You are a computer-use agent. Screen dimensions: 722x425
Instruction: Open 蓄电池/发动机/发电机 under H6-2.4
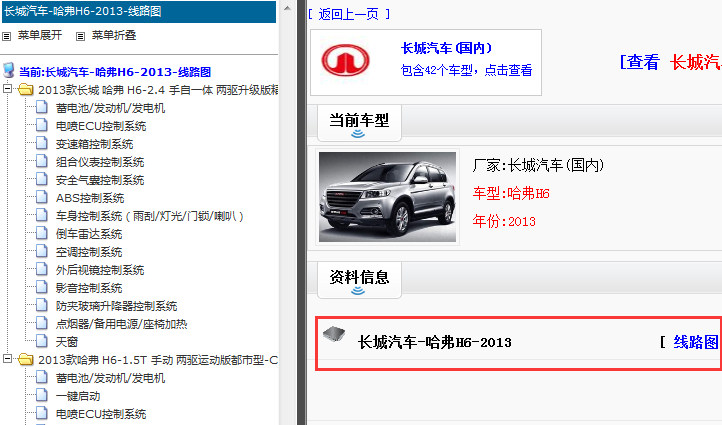(110, 108)
